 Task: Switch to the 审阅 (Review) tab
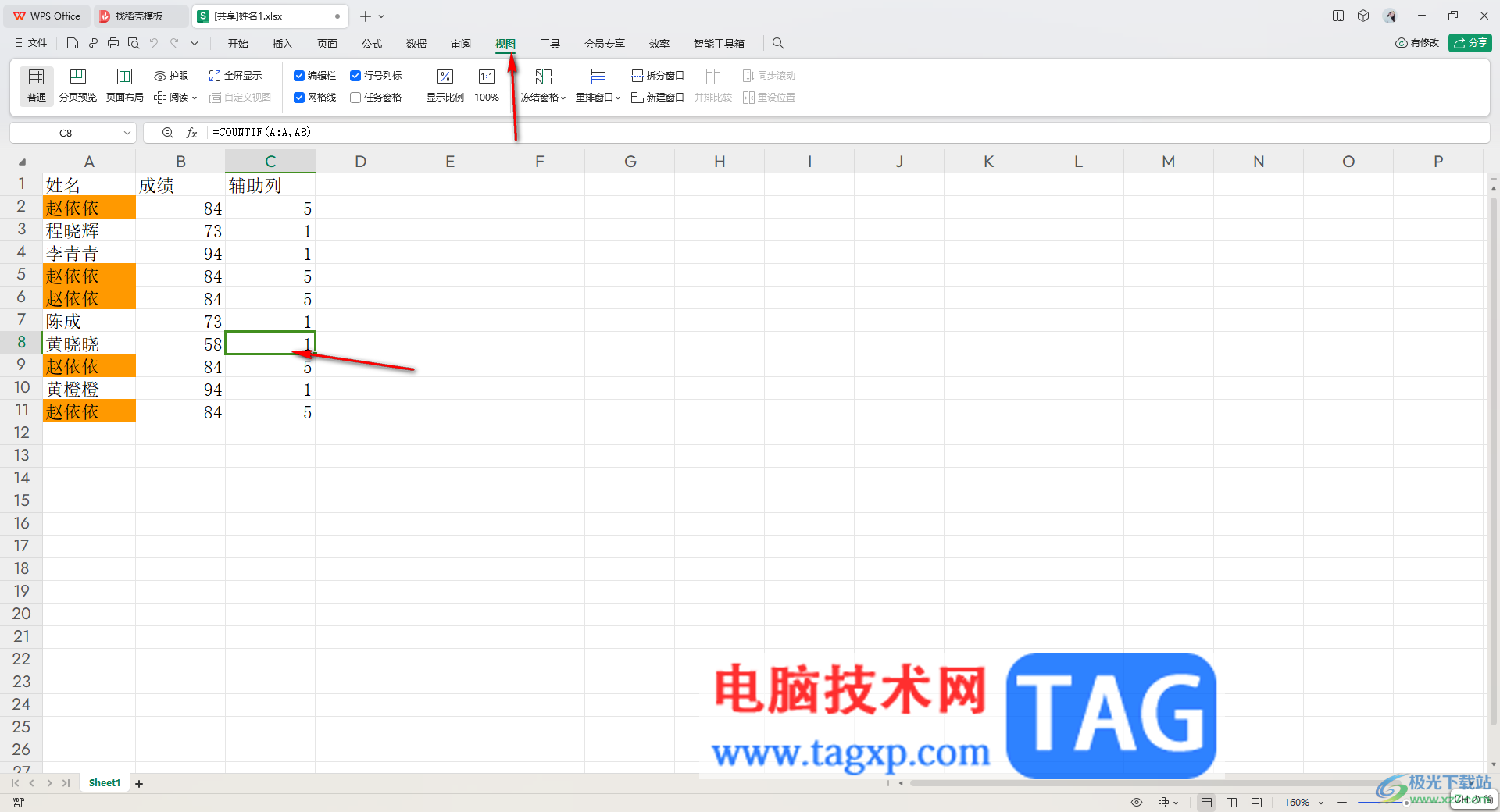pos(461,44)
